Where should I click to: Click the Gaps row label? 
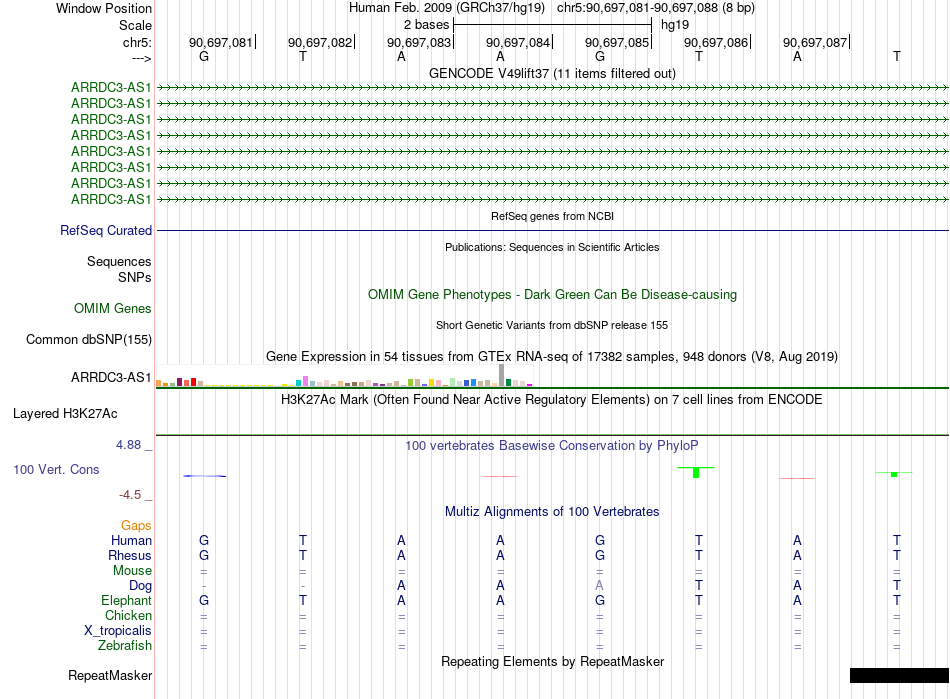tap(136, 525)
